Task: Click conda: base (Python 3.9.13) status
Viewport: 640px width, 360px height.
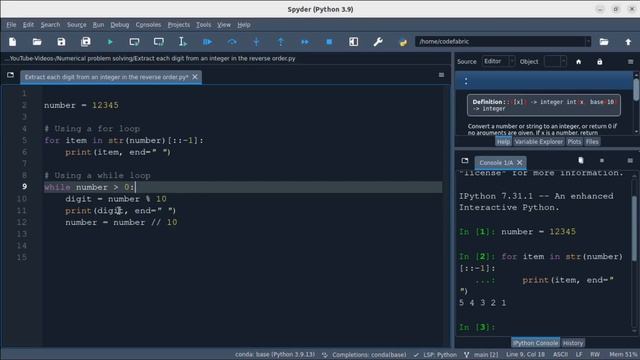Action: click(275, 355)
